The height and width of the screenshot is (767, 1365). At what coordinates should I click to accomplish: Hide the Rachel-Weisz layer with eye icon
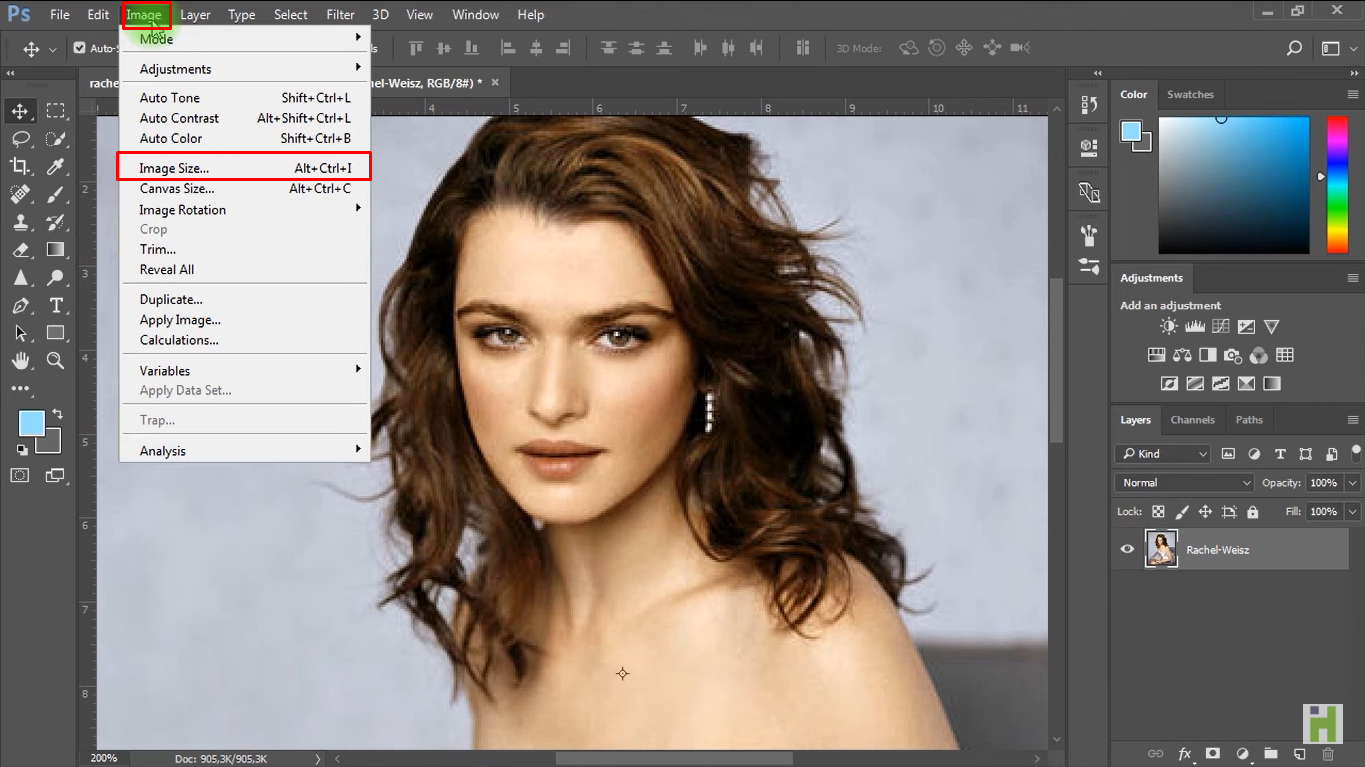[1127, 549]
